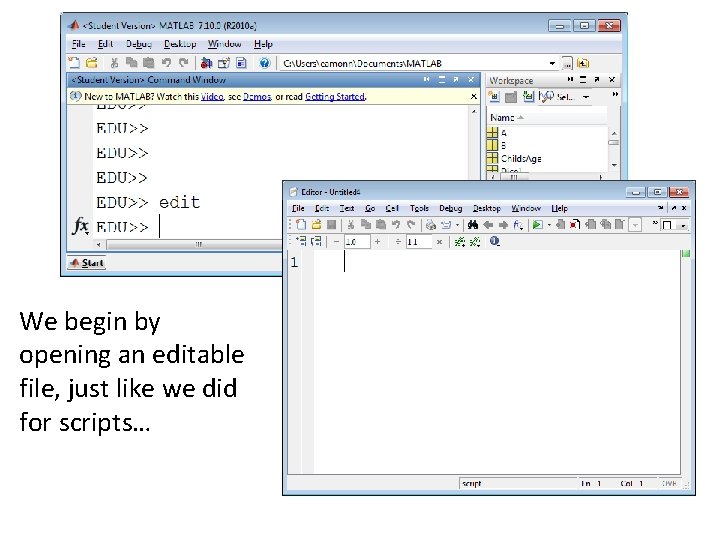Open the Editor stack dropdown
This screenshot has width=720, height=540.
[x=635, y=225]
